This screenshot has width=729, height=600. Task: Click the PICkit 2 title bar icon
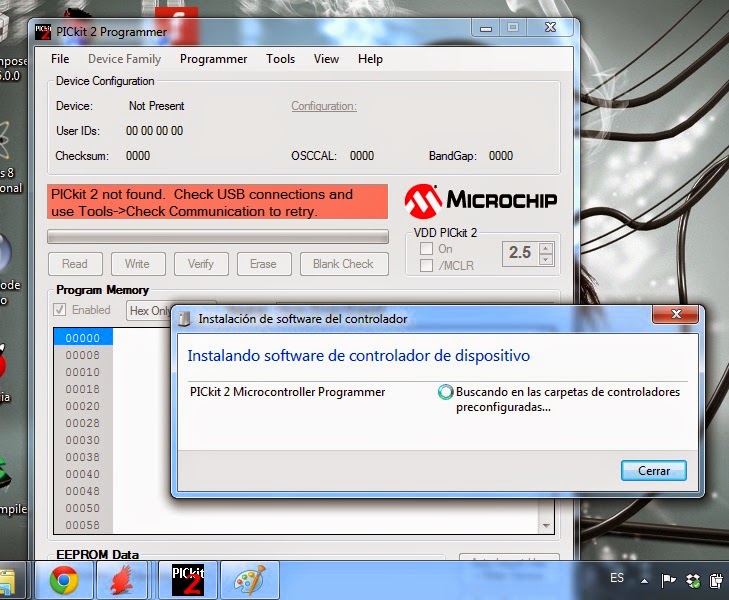click(43, 32)
